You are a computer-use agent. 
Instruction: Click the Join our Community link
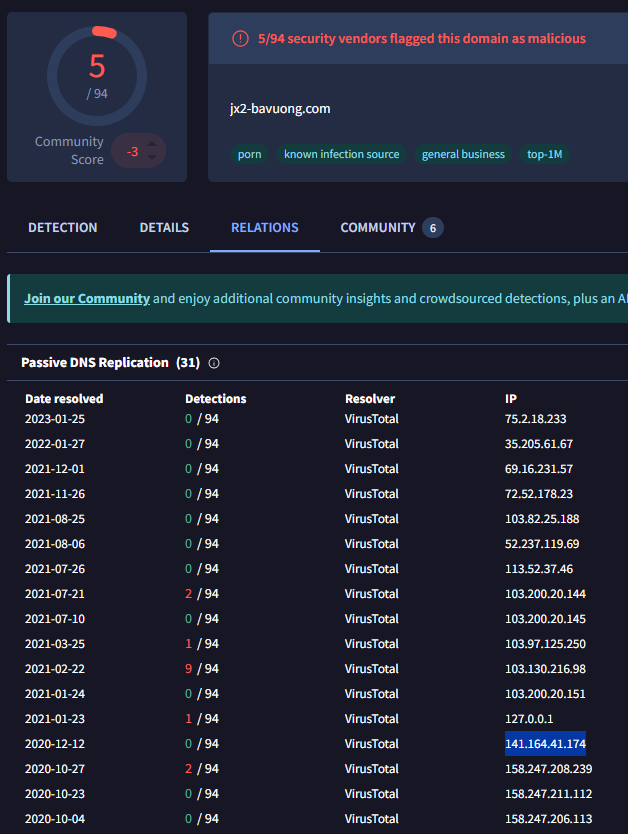[x=87, y=298]
